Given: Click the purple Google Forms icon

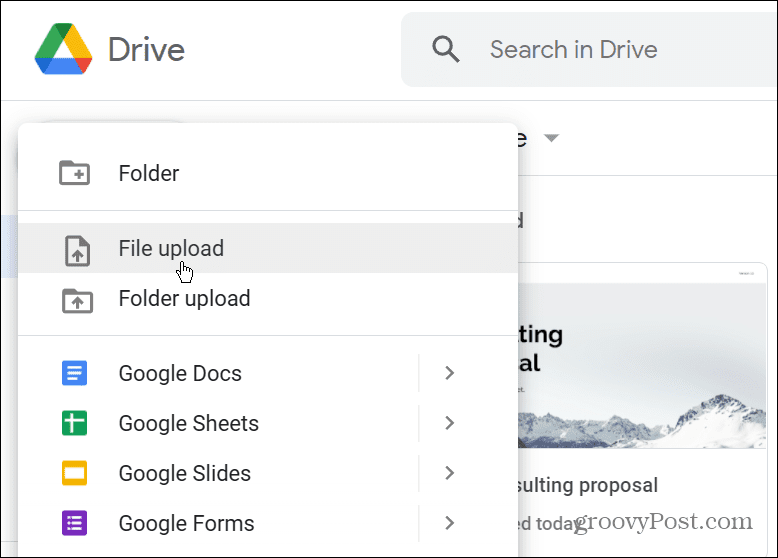Looking at the screenshot, I should [74, 523].
